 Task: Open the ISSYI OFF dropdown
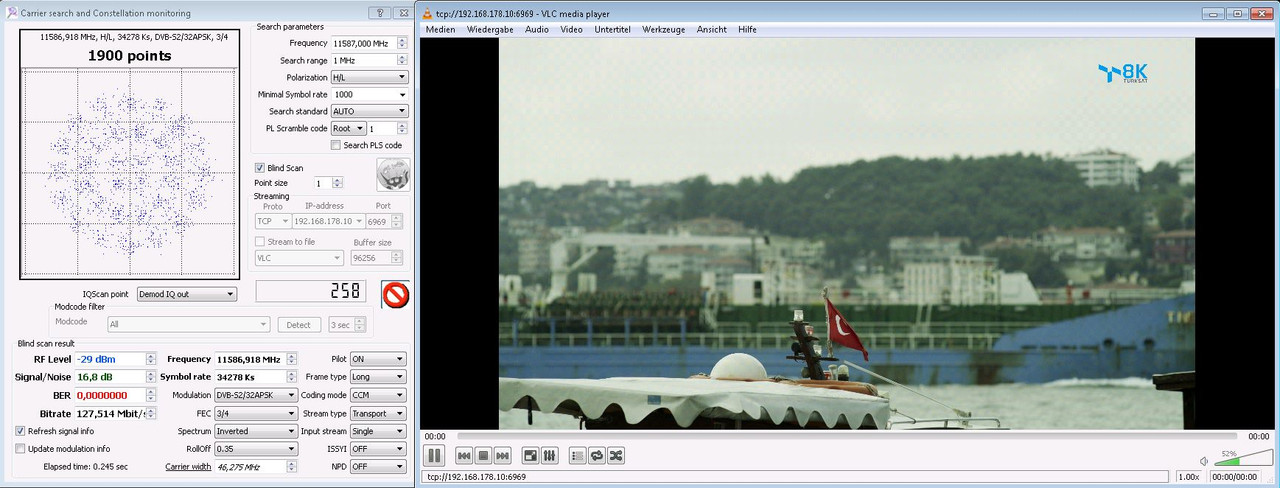point(378,449)
